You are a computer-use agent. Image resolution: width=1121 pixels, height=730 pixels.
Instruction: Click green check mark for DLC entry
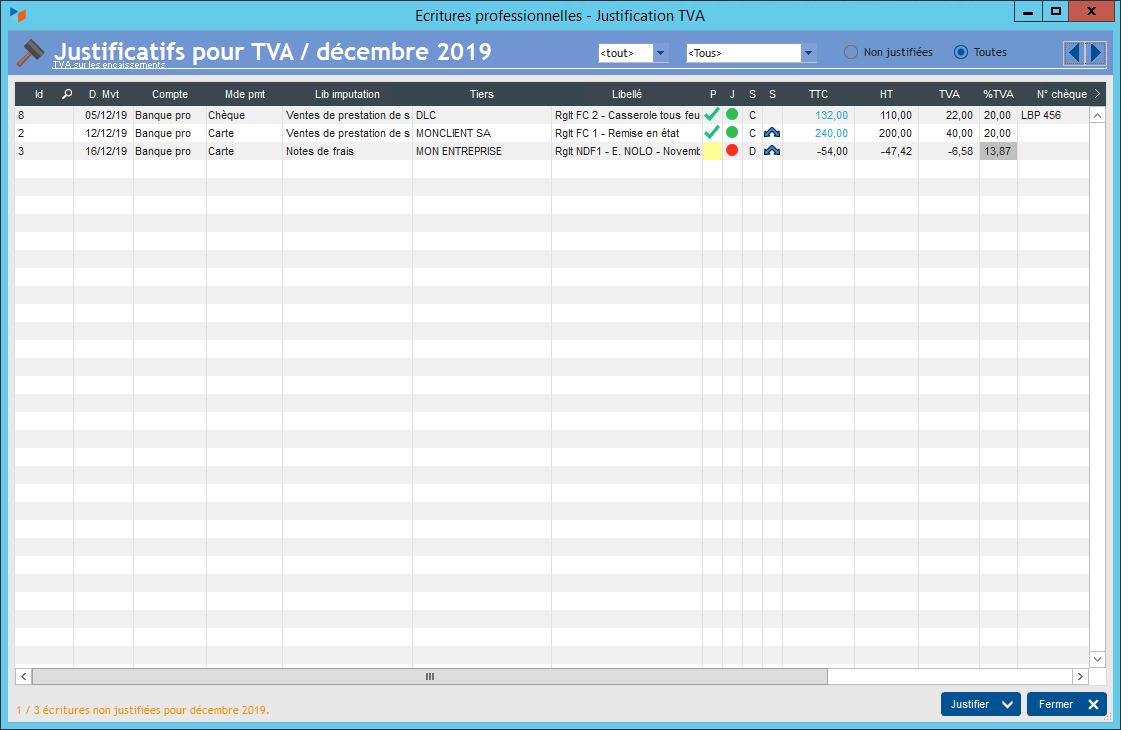tap(712, 115)
